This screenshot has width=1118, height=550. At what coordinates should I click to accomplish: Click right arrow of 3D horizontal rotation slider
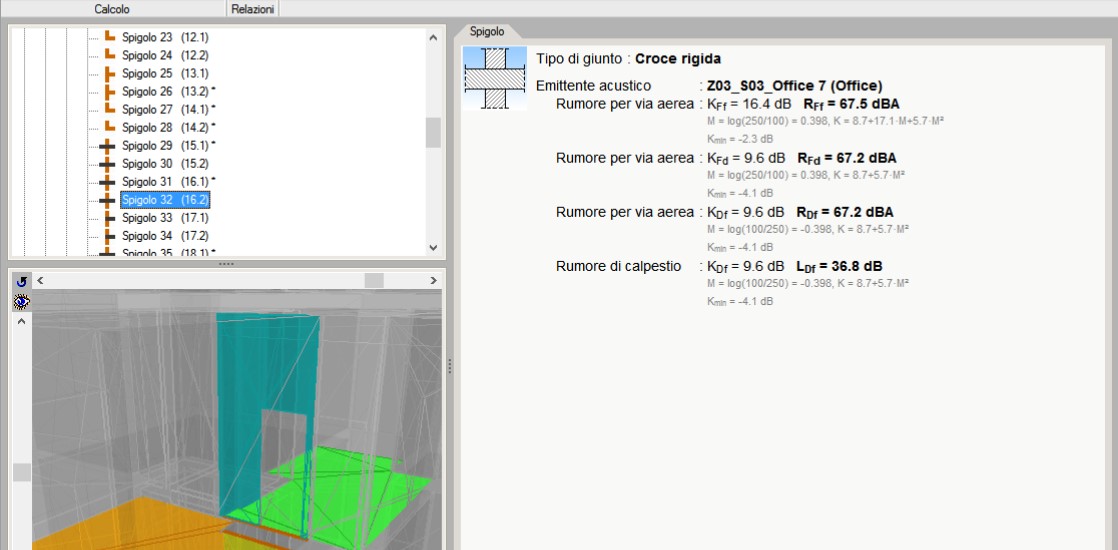(x=433, y=281)
